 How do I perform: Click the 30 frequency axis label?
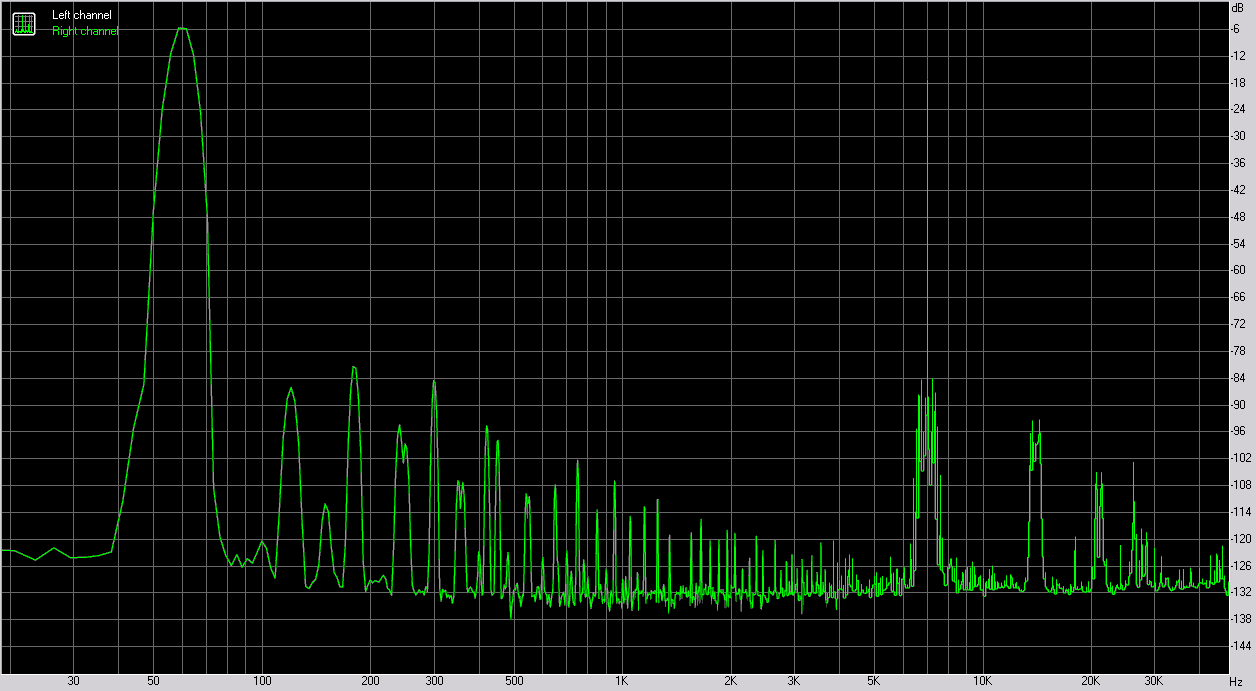73,681
